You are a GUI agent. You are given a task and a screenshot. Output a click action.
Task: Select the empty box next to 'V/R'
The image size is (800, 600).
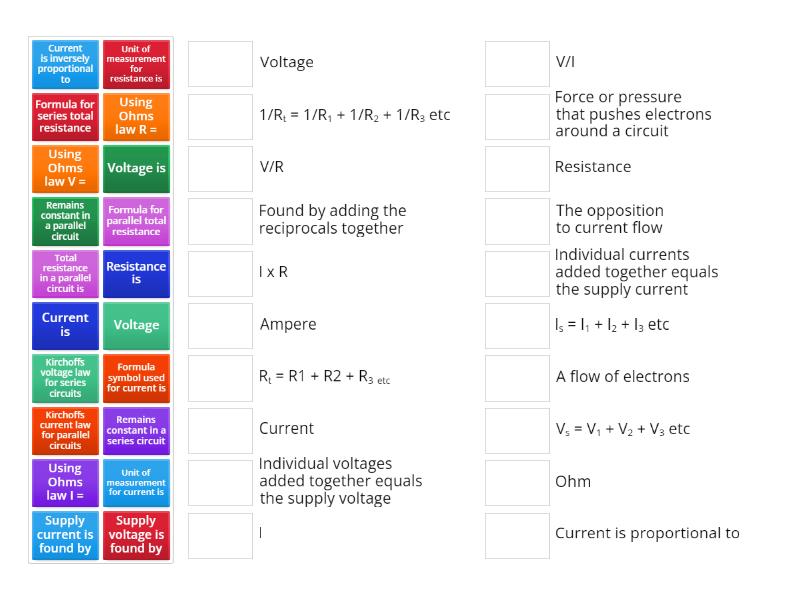(220, 168)
